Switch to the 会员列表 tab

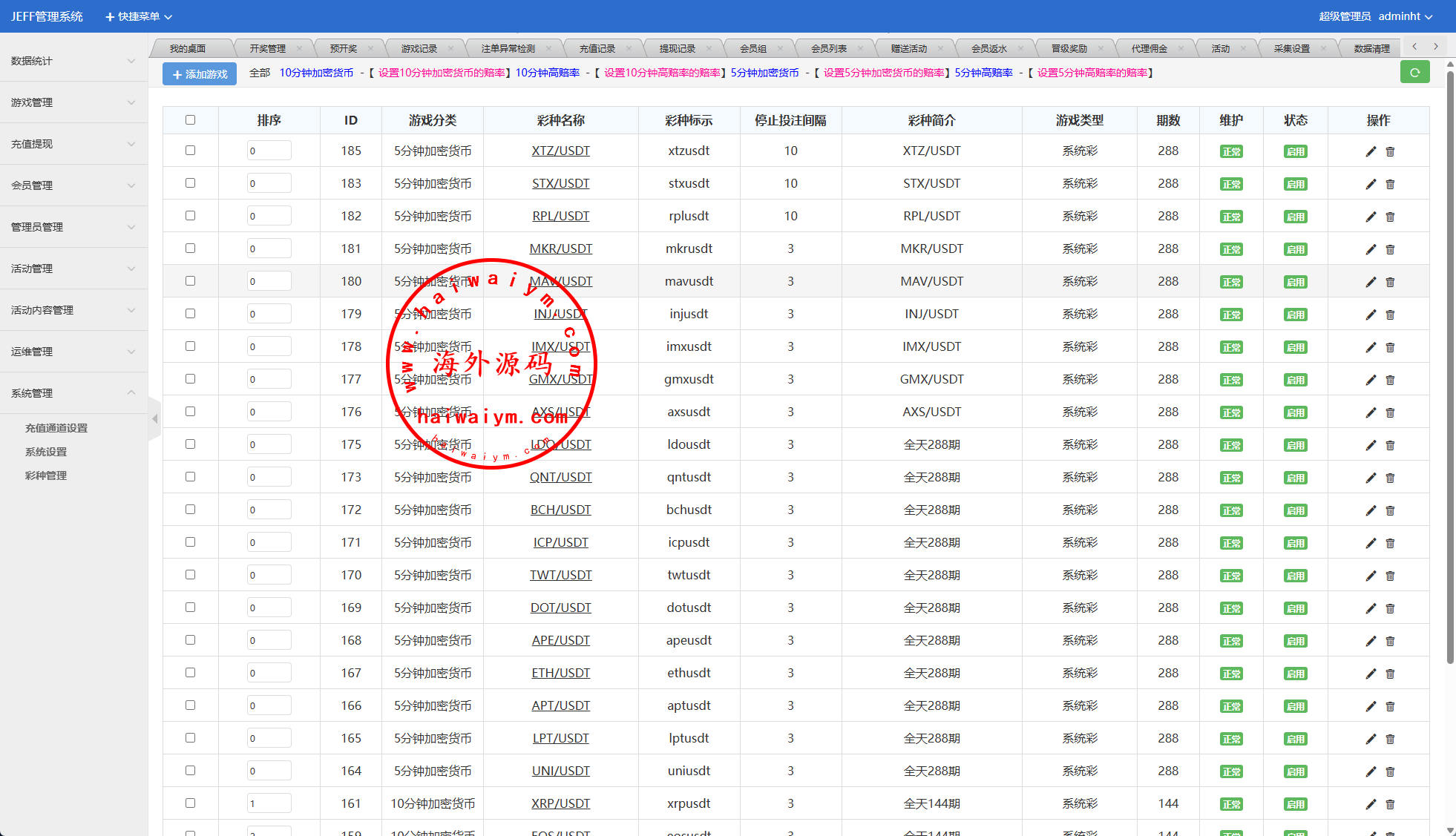pyautogui.click(x=828, y=48)
